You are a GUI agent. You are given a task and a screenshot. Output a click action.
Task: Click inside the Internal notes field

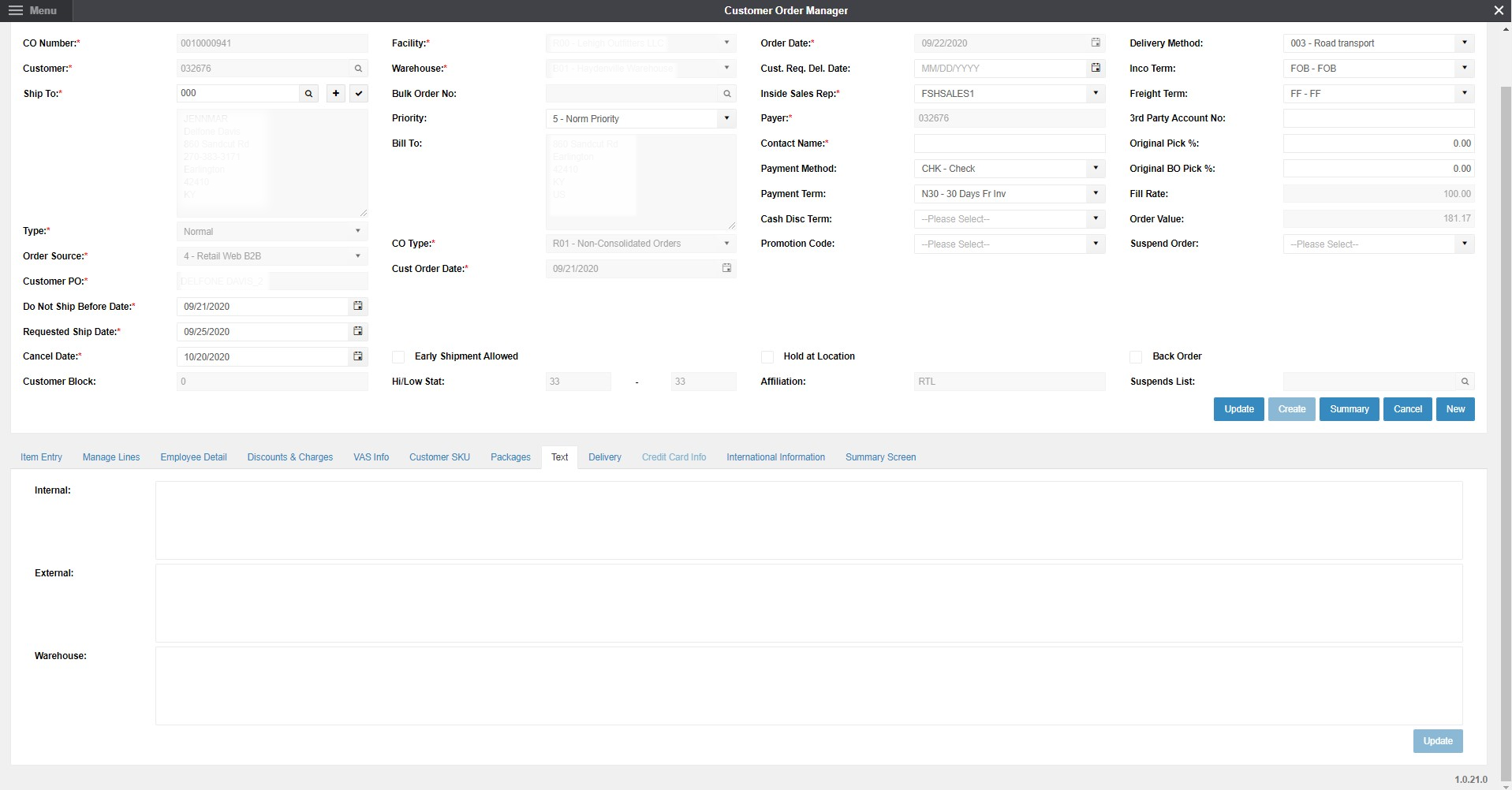pyautogui.click(x=808, y=520)
